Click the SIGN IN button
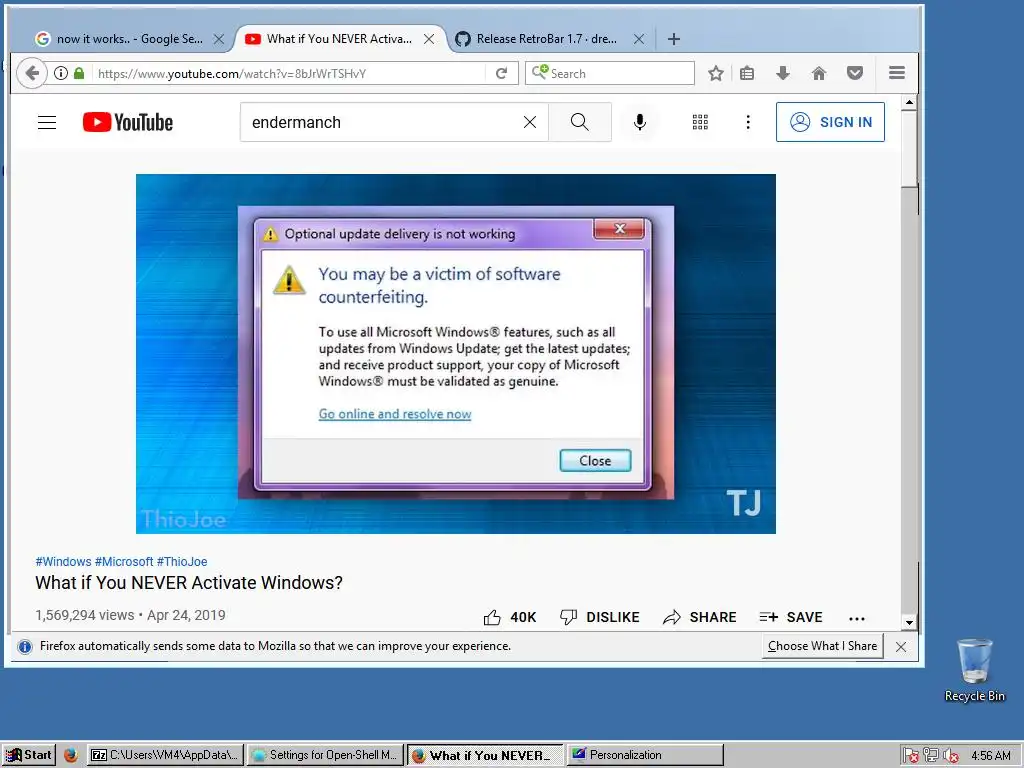Image resolution: width=1024 pixels, height=768 pixels. click(830, 122)
